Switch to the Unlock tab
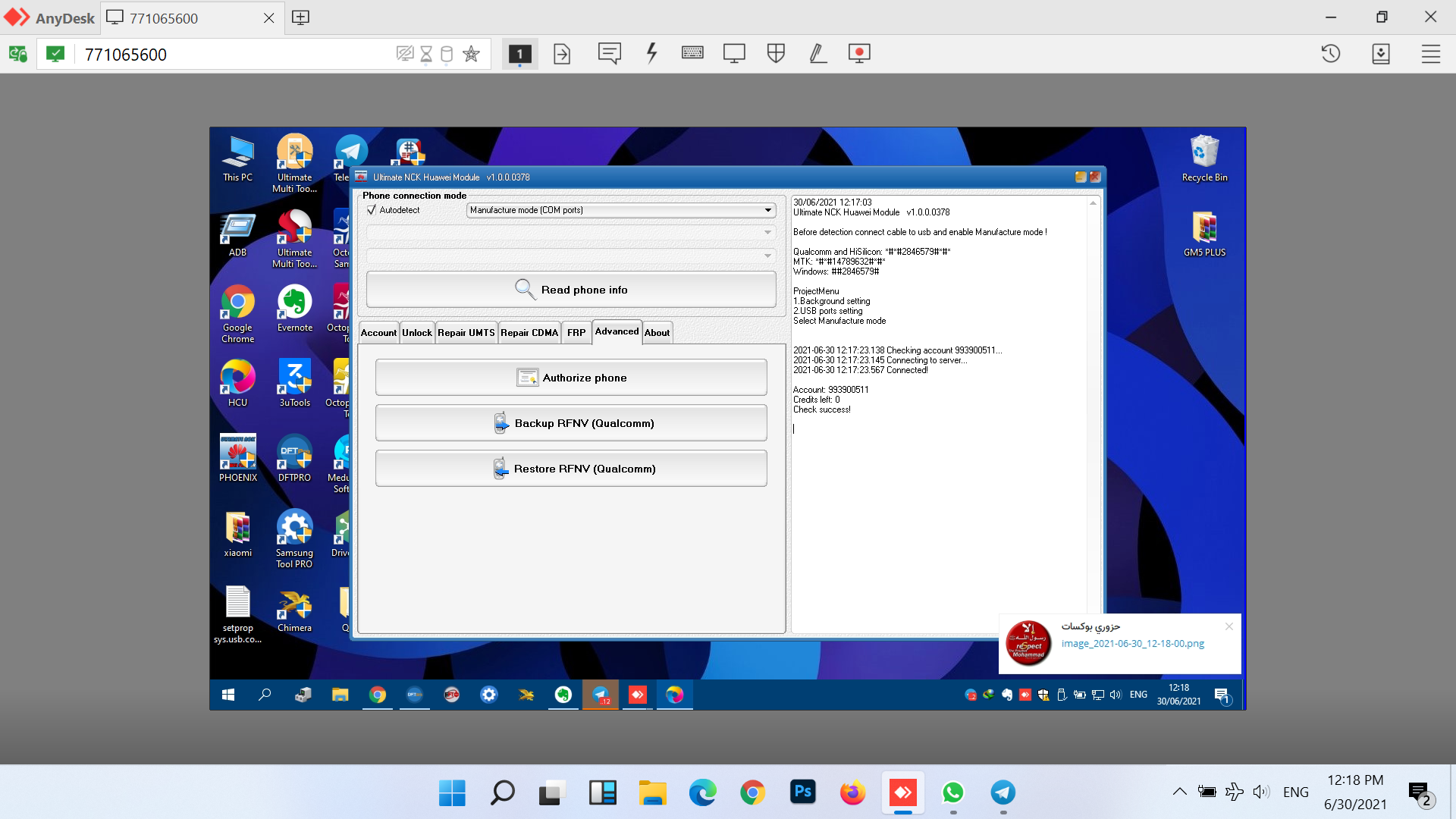1456x819 pixels. (417, 333)
